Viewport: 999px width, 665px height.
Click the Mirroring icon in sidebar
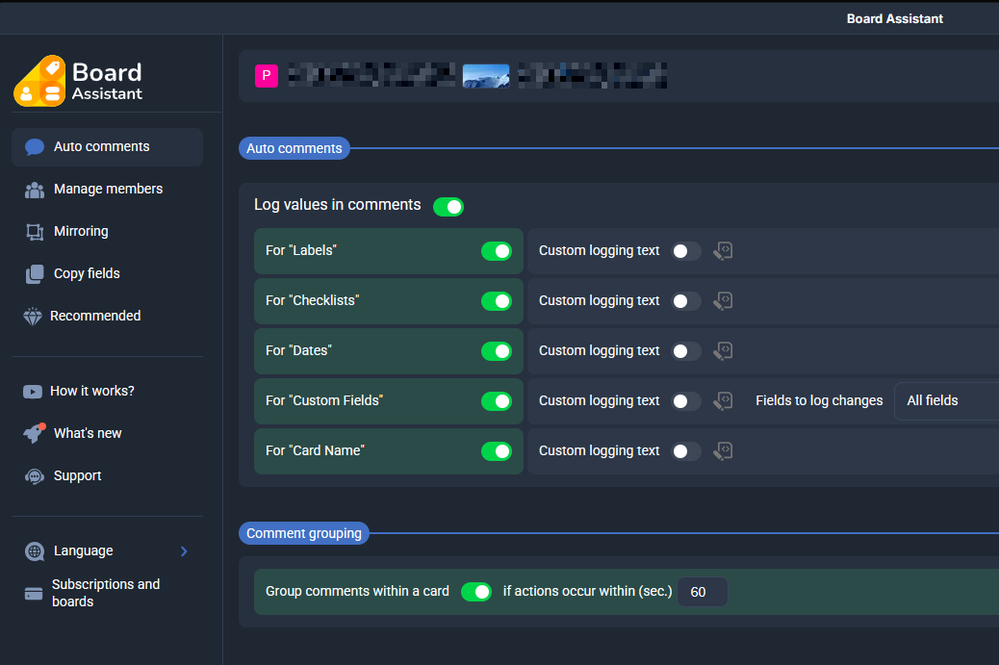(x=34, y=232)
